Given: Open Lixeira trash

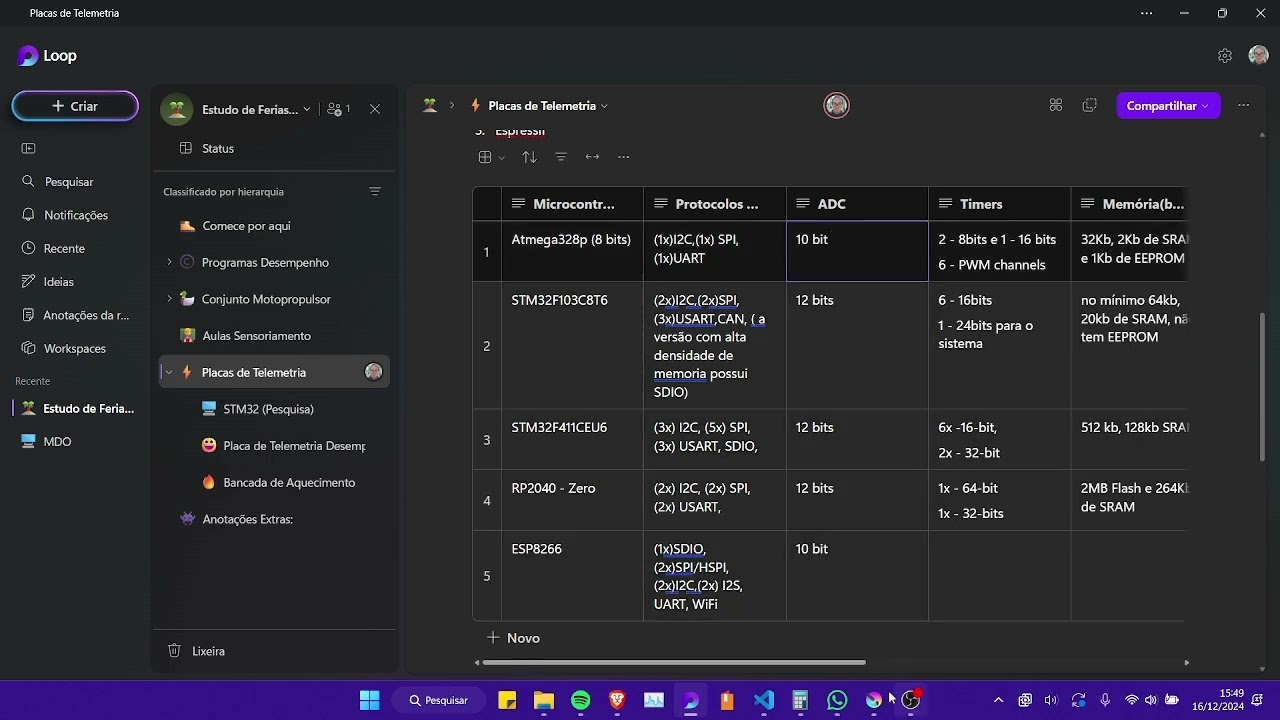Looking at the screenshot, I should click(197, 651).
